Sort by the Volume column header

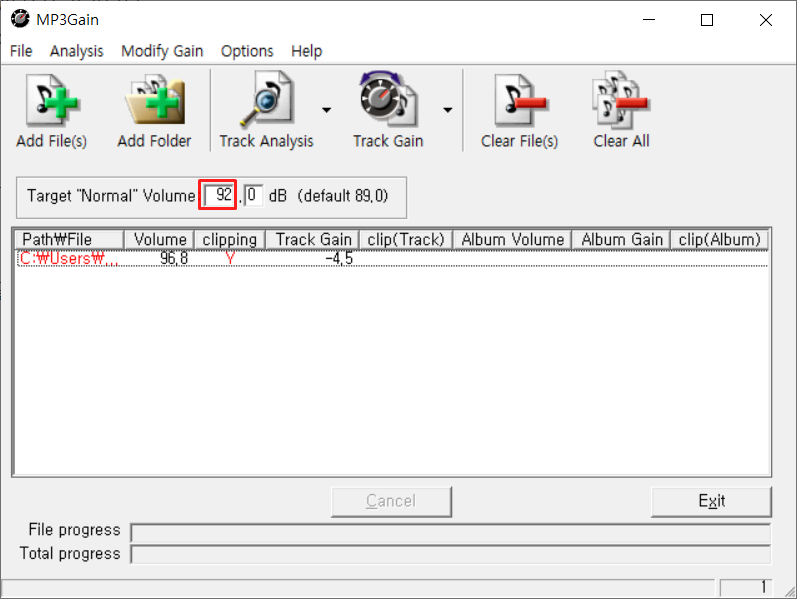160,239
